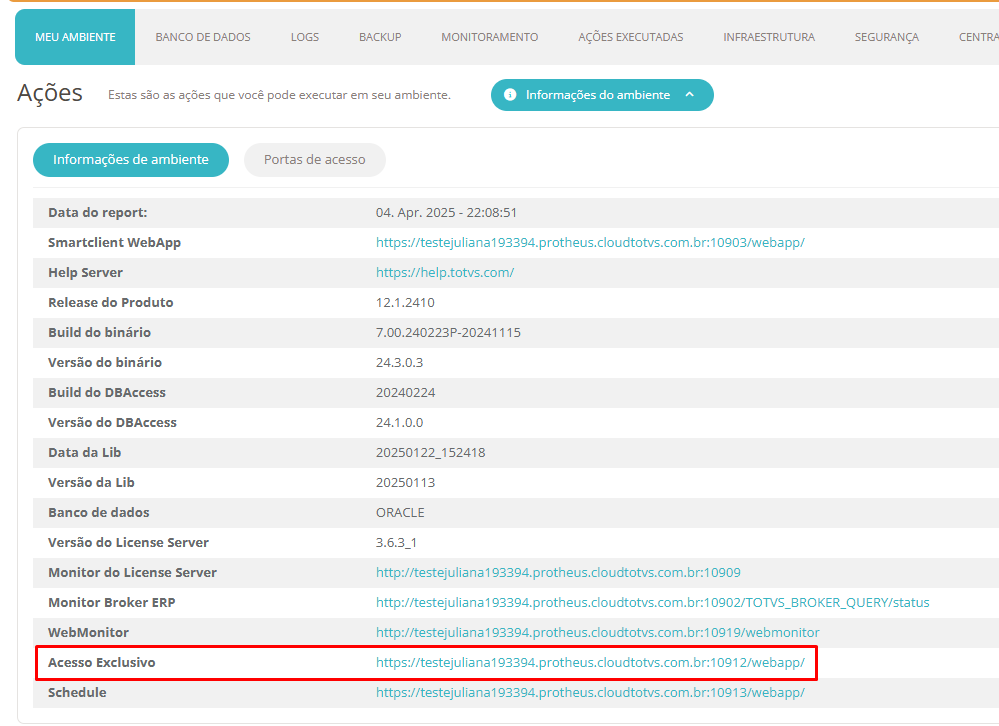Image resolution: width=999 pixels, height=726 pixels.
Task: Click the License Server version '3.6.3_1'
Action: tap(396, 542)
